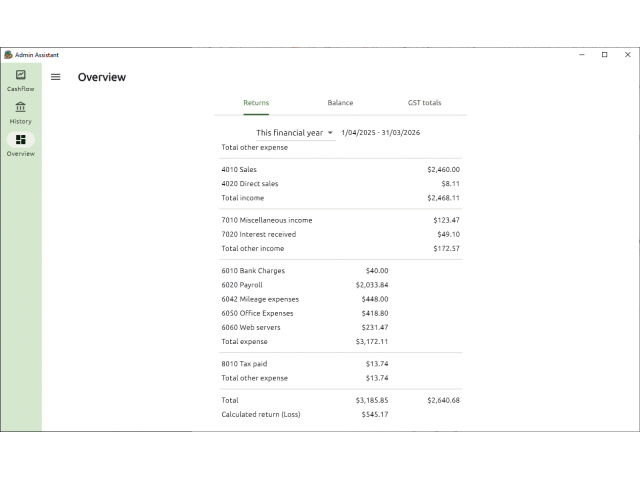
Task: Switch to the Returns tab
Action: (256, 103)
